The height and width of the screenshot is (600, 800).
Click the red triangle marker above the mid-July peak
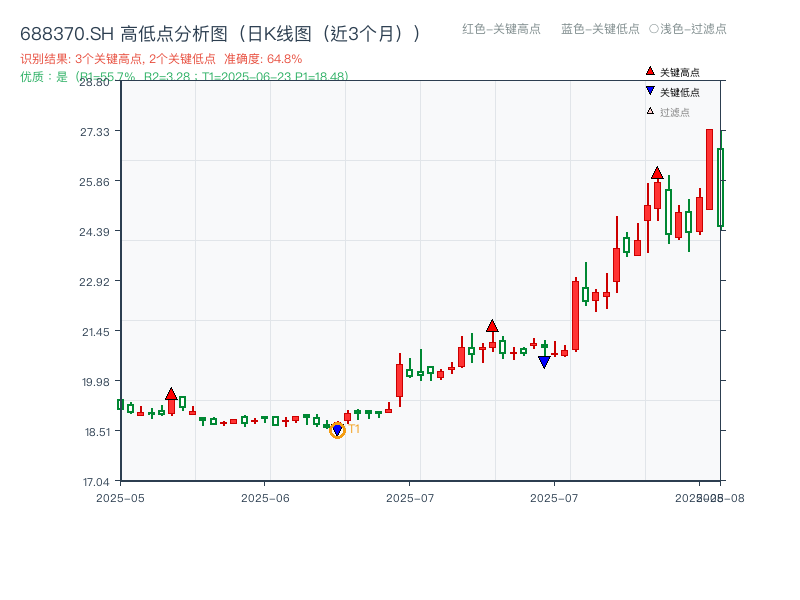coord(492,325)
